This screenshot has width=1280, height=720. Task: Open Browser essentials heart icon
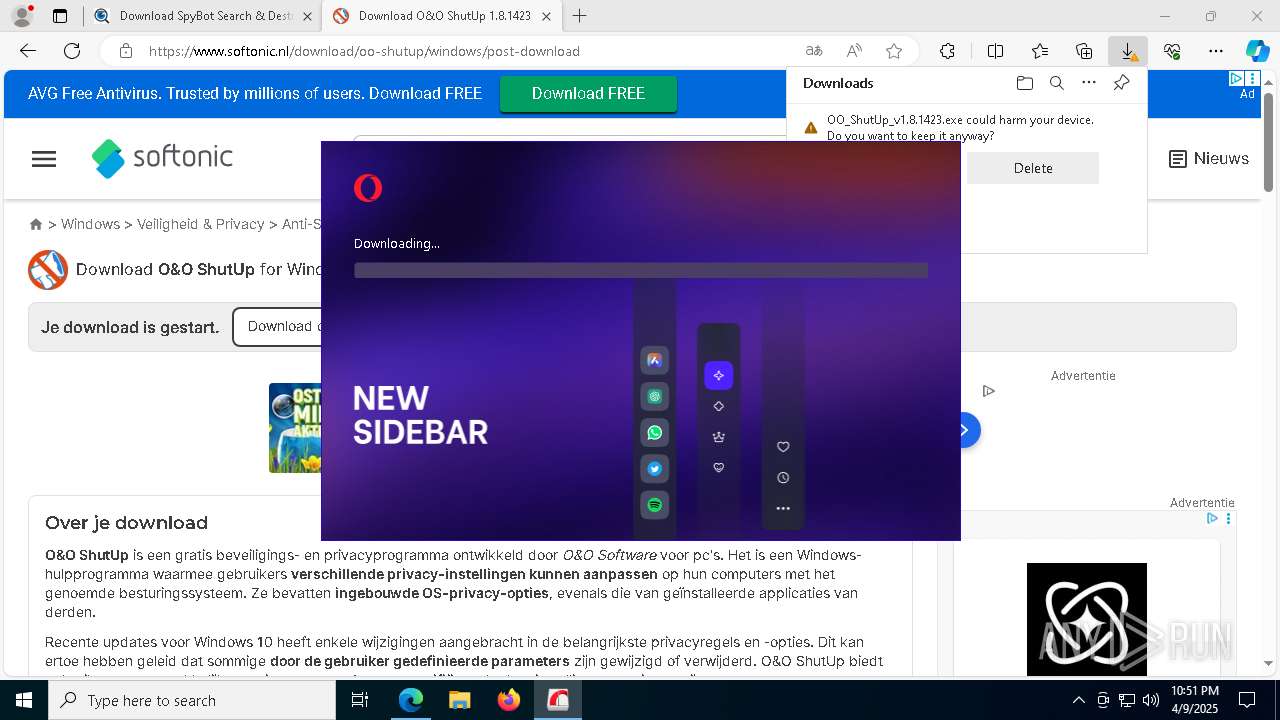1172,51
